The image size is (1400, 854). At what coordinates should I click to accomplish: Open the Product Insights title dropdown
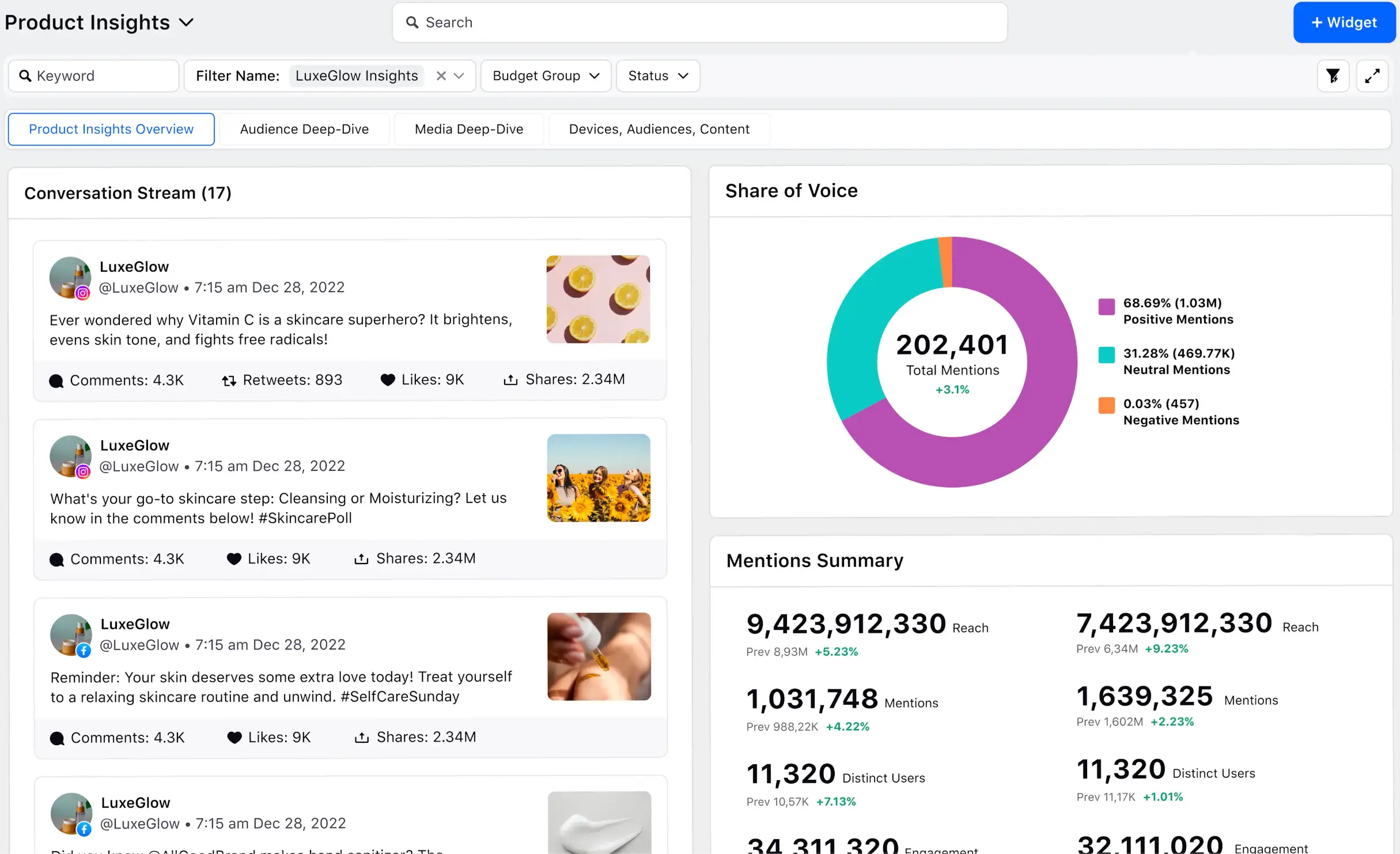[x=186, y=22]
